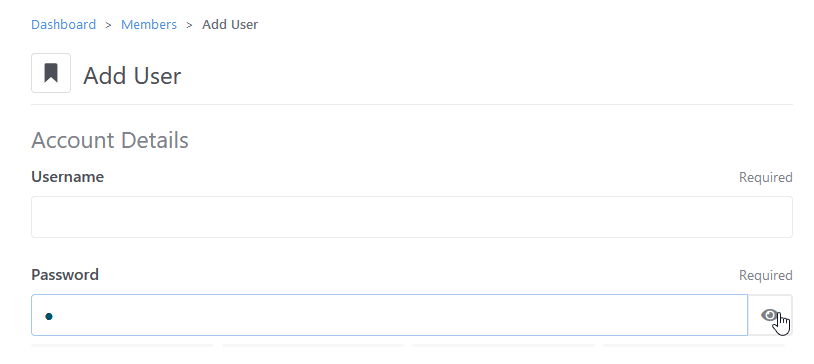Show password using the eye icon

(770, 315)
